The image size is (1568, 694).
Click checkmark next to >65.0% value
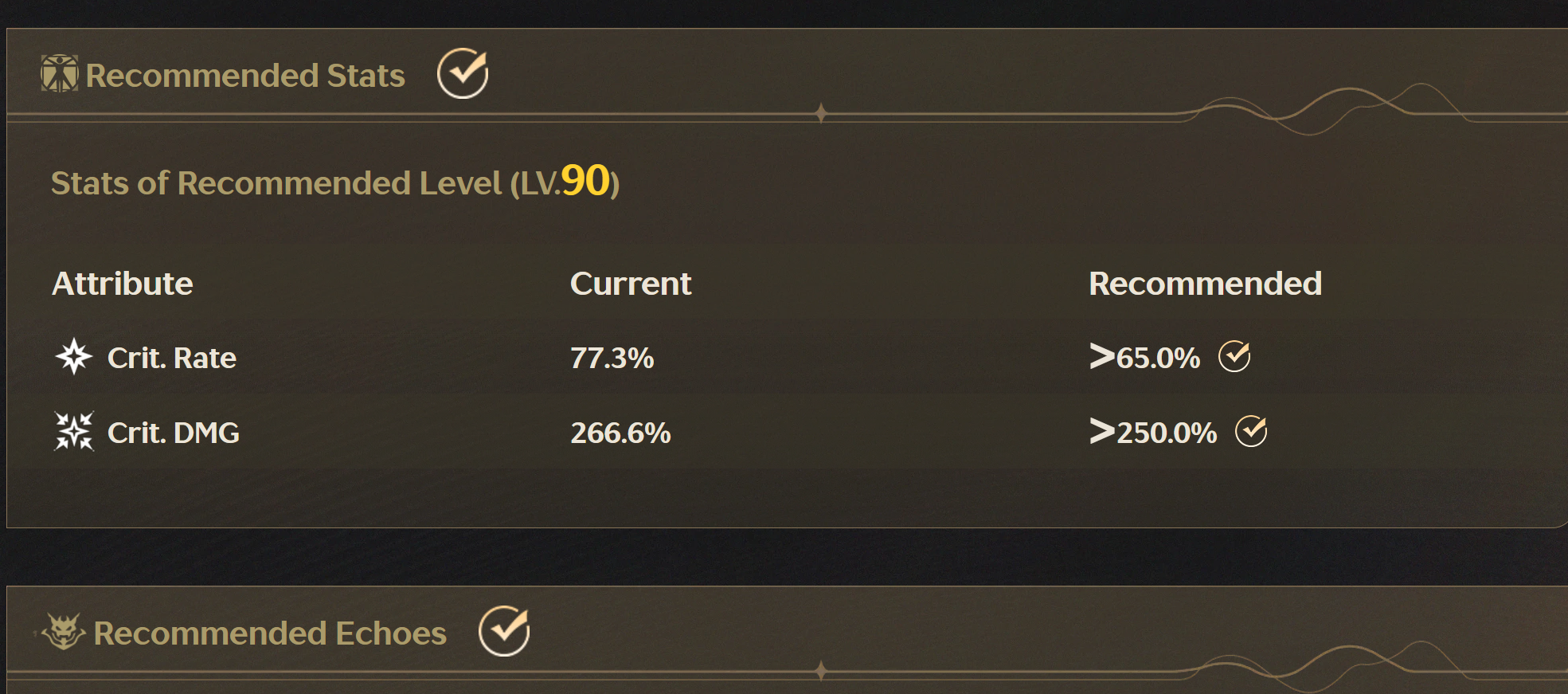pos(1234,356)
